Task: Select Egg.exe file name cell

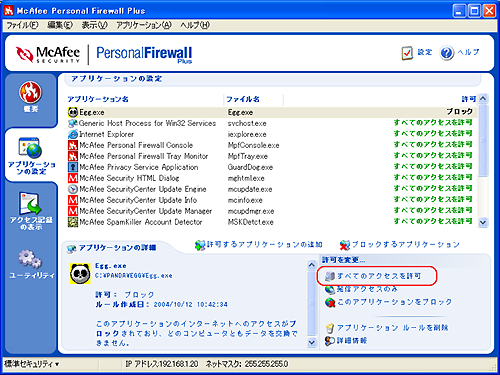Action: [x=240, y=112]
